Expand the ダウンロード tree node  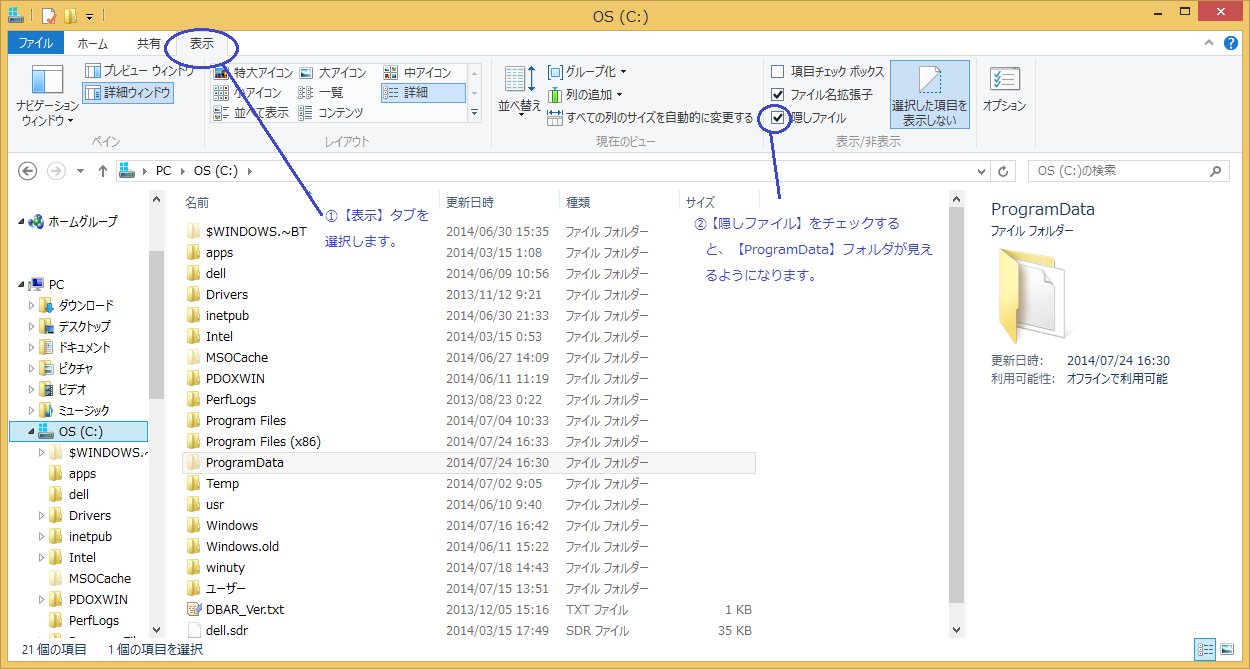pos(31,306)
